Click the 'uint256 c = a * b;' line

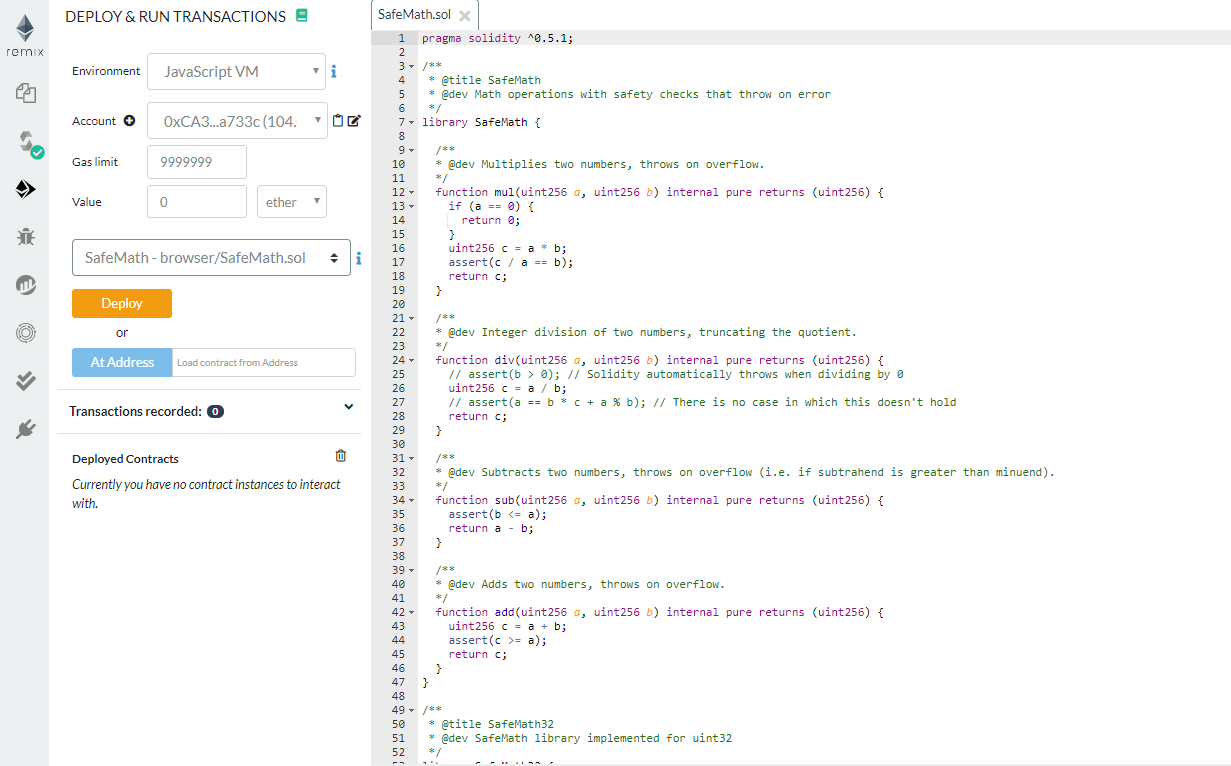coord(508,248)
